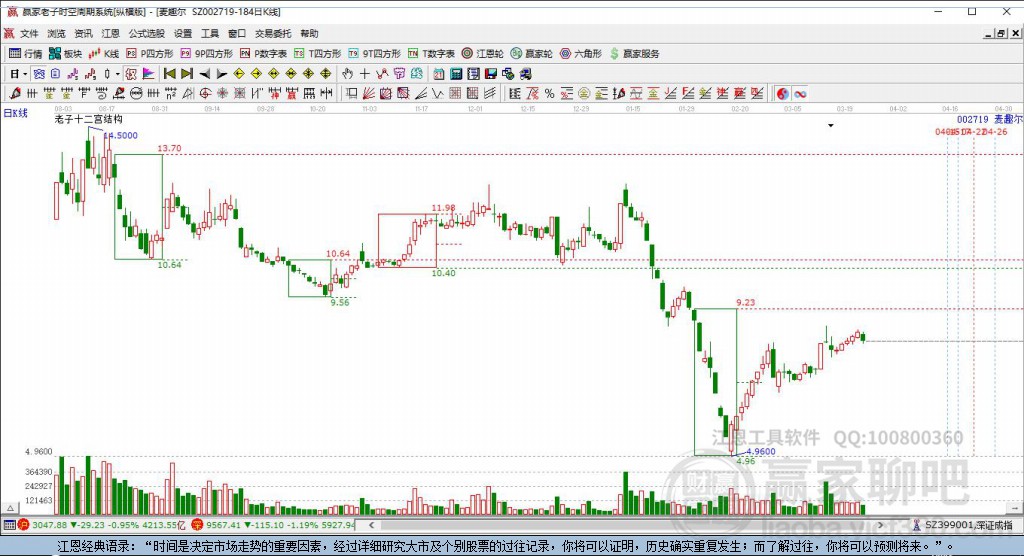Open the 赢家轮 wheel tool
The image size is (1024, 556).
(532, 54)
